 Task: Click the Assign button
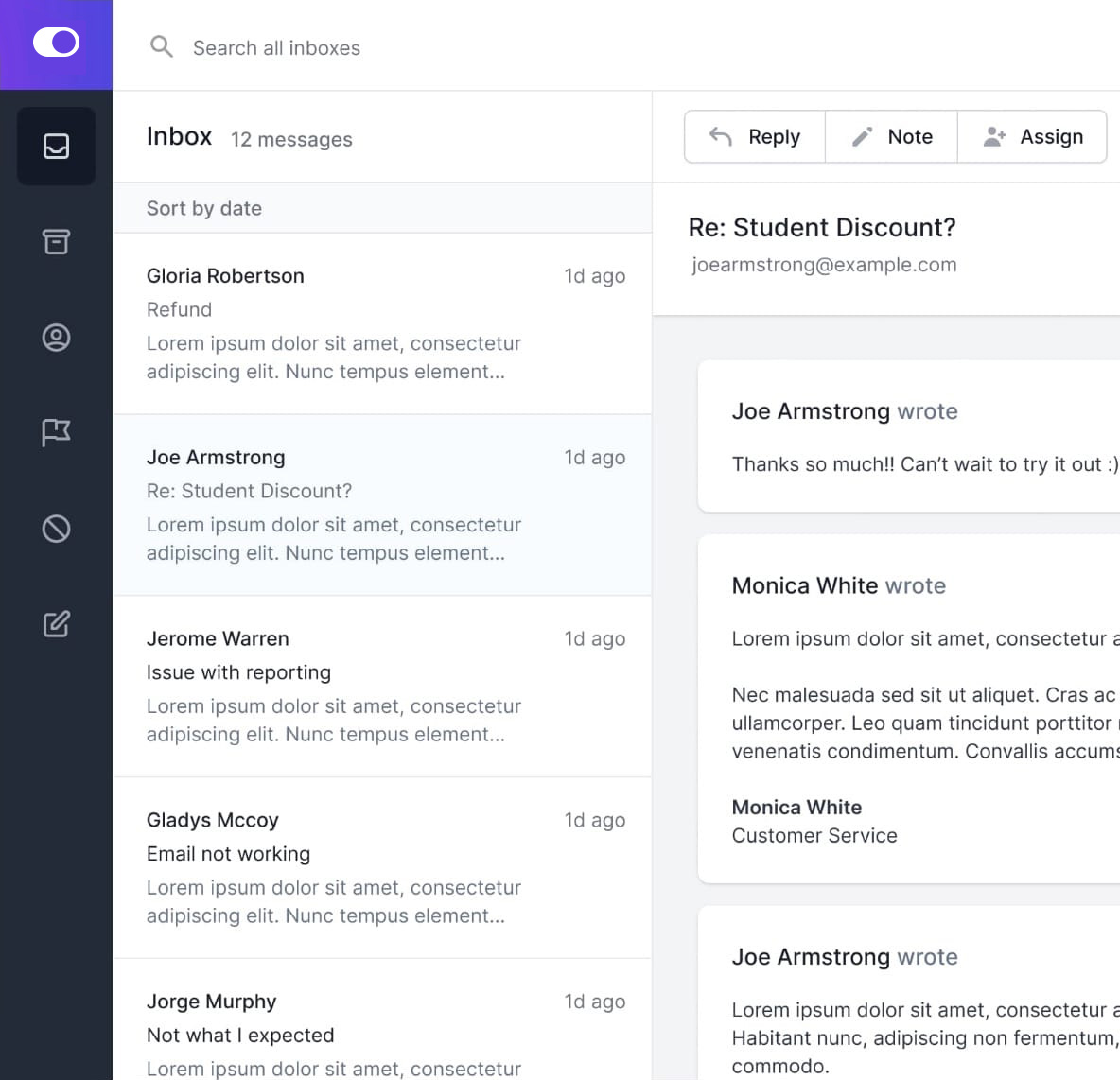pyautogui.click(x=1032, y=137)
